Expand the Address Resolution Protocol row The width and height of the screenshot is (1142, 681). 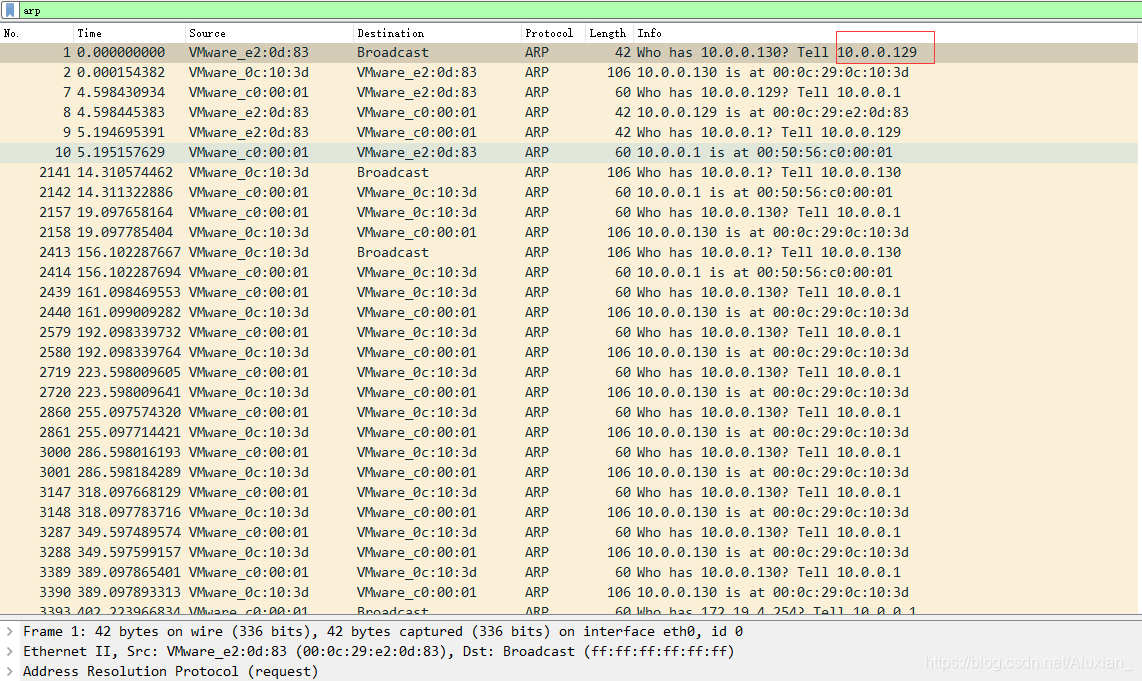(10, 671)
